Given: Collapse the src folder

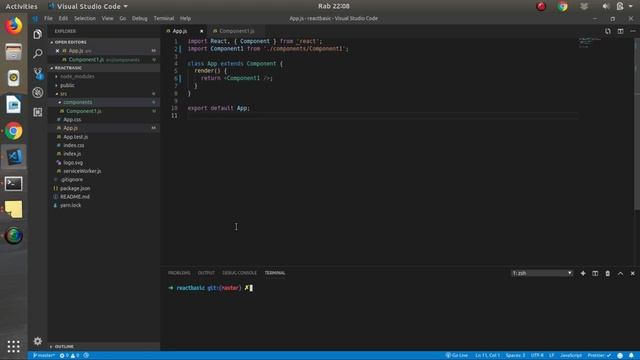Looking at the screenshot, I should tap(63, 94).
